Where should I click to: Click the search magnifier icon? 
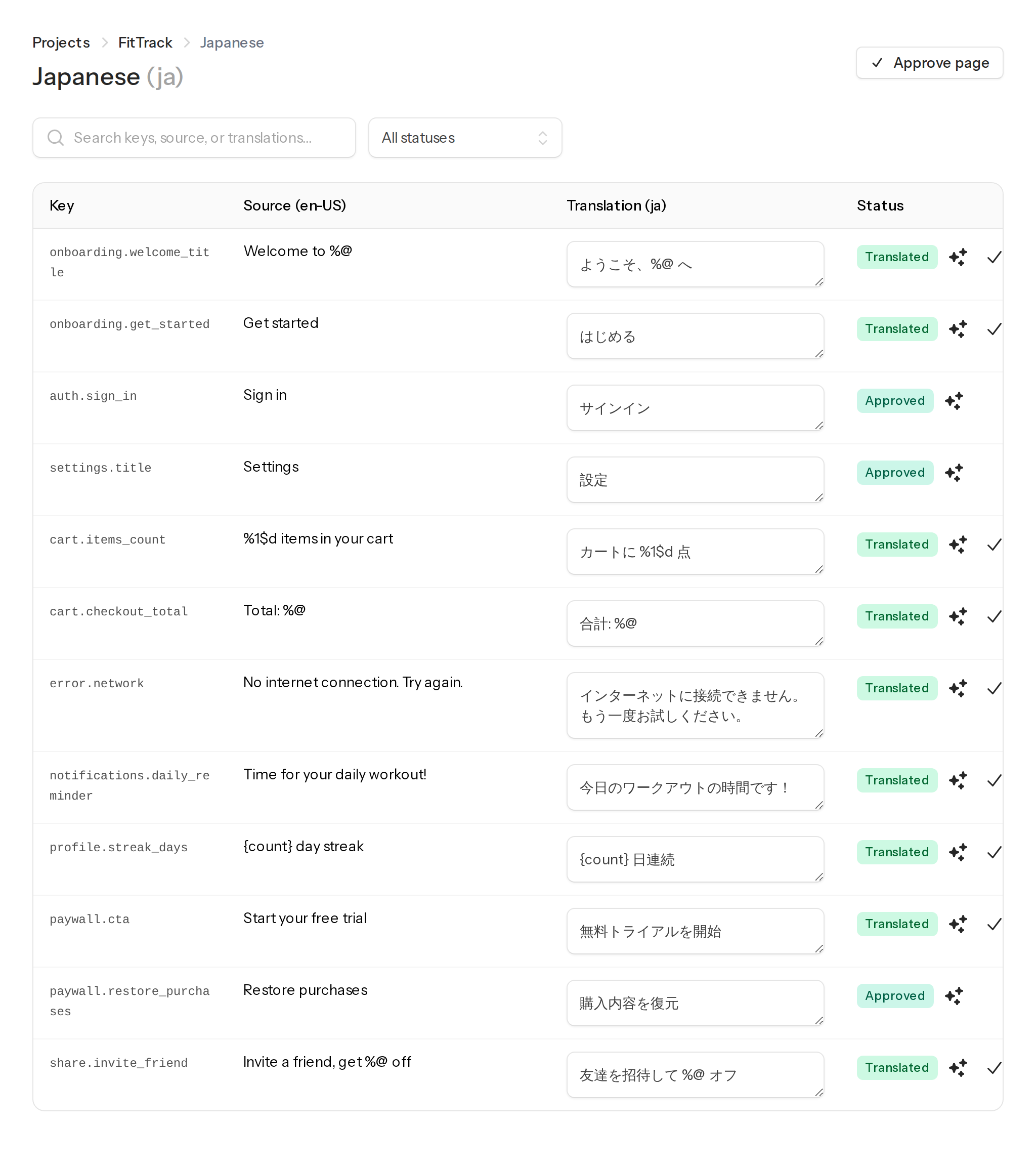coord(56,138)
